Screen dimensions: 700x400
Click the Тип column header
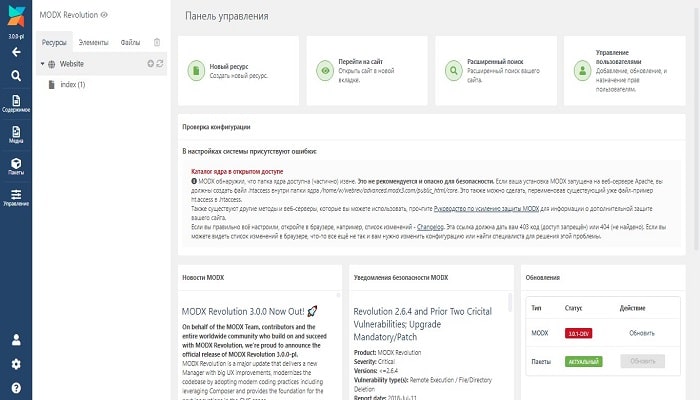click(536, 308)
